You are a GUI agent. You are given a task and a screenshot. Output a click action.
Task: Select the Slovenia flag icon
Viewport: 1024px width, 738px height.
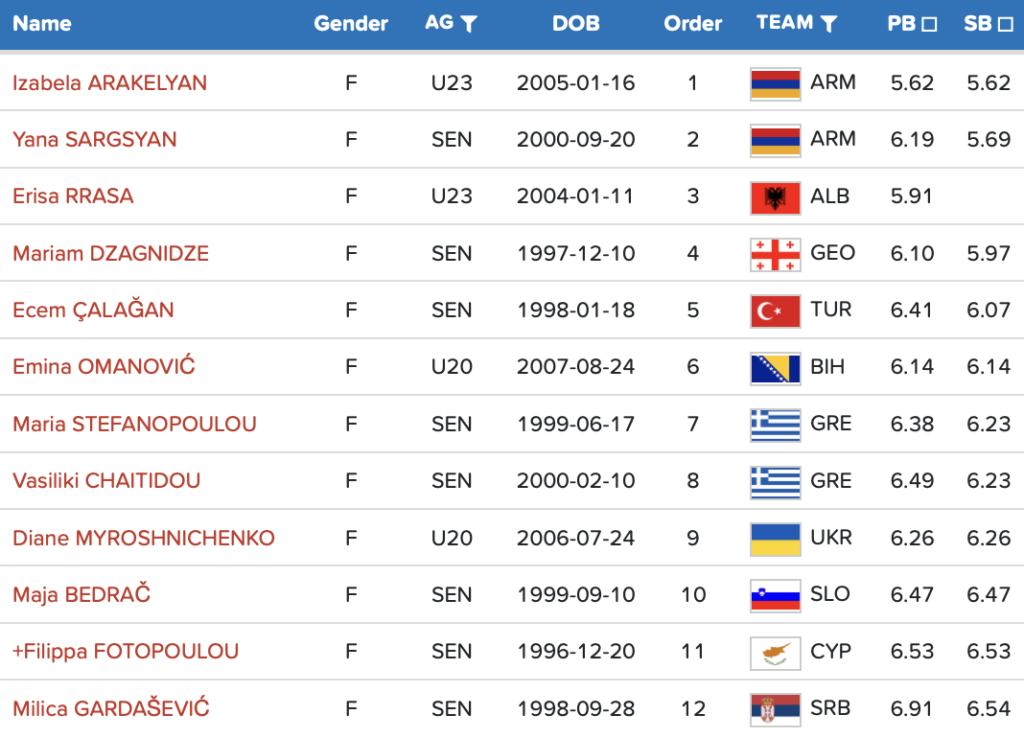point(775,596)
